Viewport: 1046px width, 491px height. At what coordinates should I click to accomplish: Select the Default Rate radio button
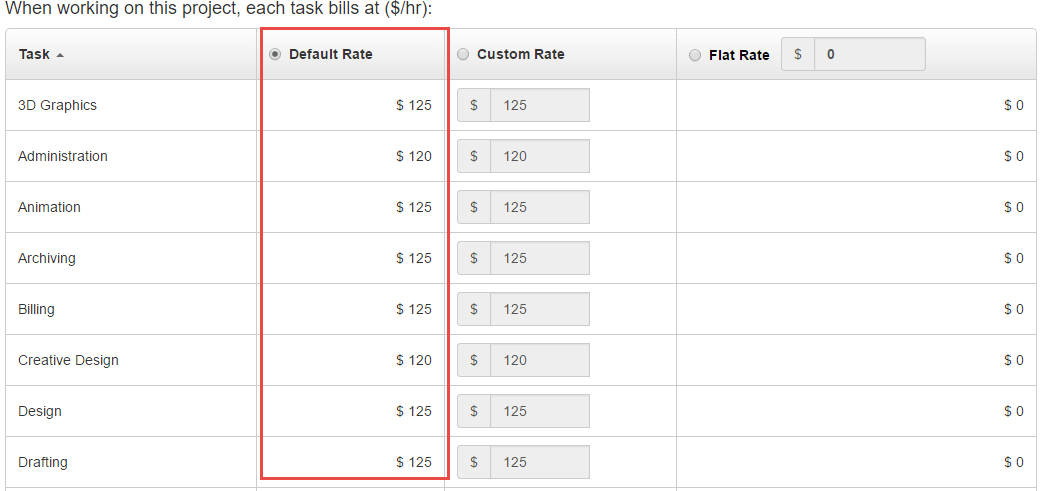[x=275, y=54]
